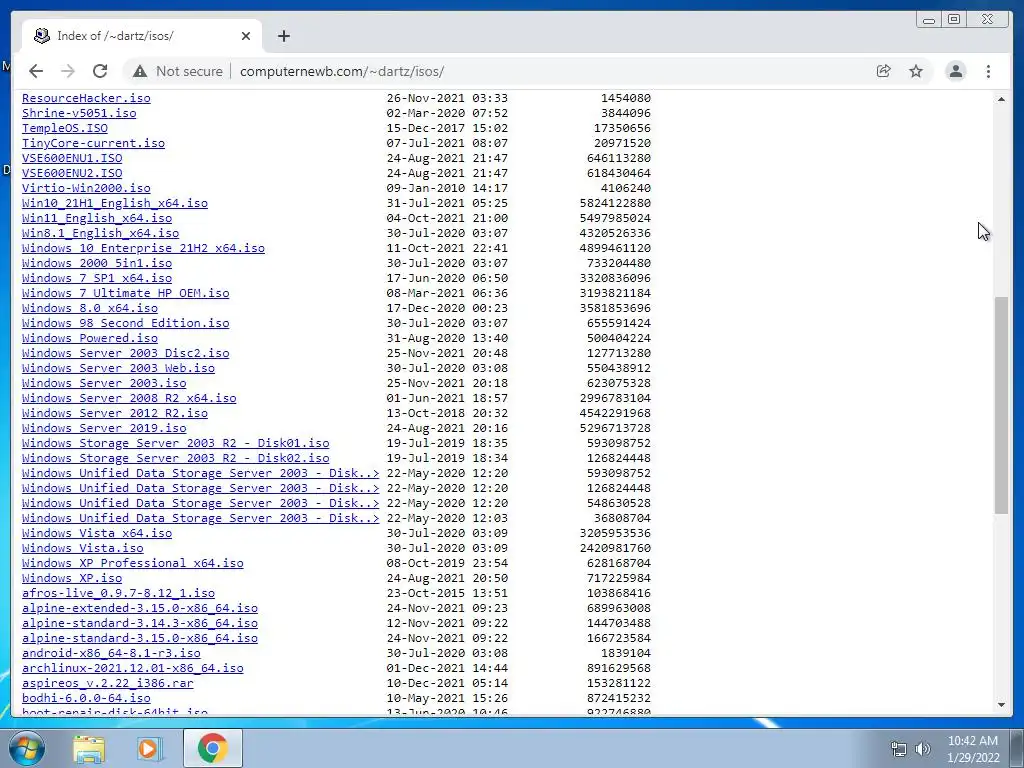Click Windows 7 Ultimate HP OEM.iso
Viewport: 1024px width, 768px height.
[x=125, y=293]
